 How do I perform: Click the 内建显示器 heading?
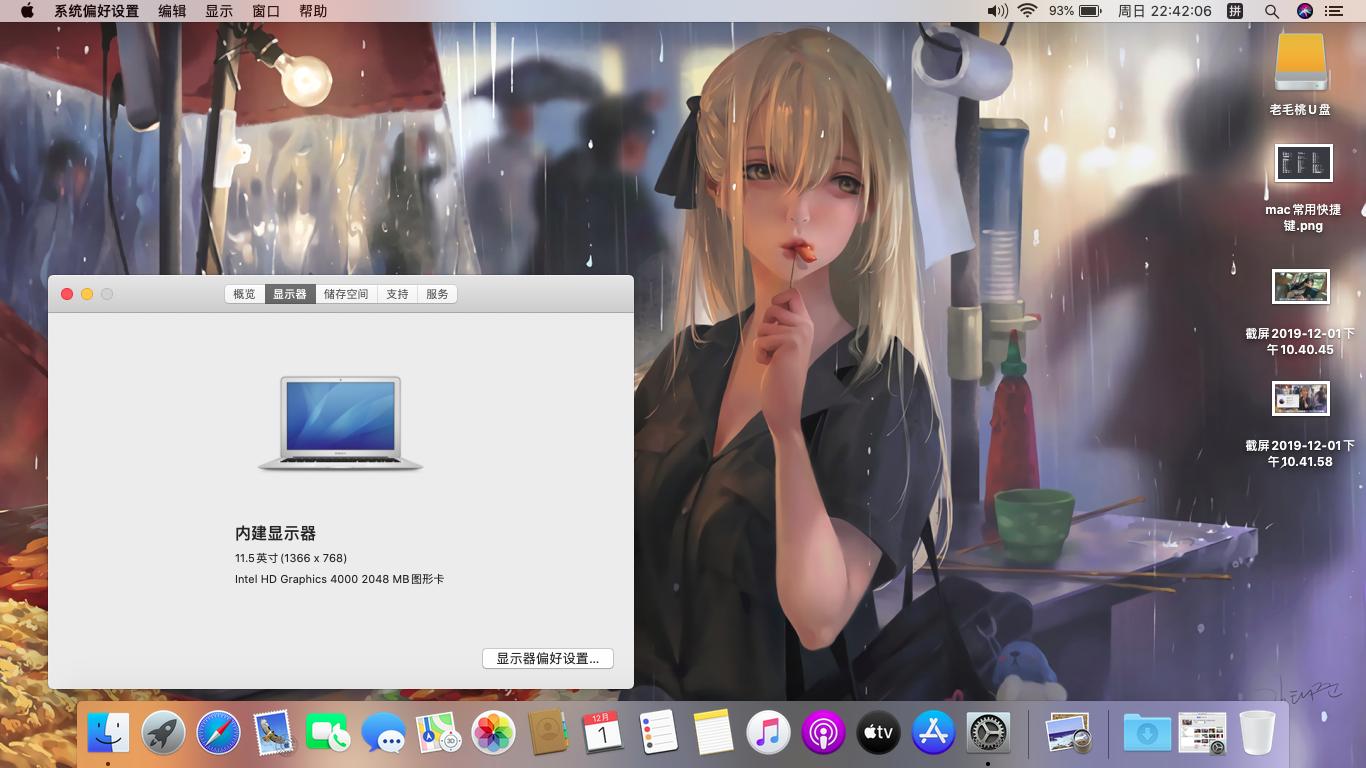pyautogui.click(x=276, y=534)
